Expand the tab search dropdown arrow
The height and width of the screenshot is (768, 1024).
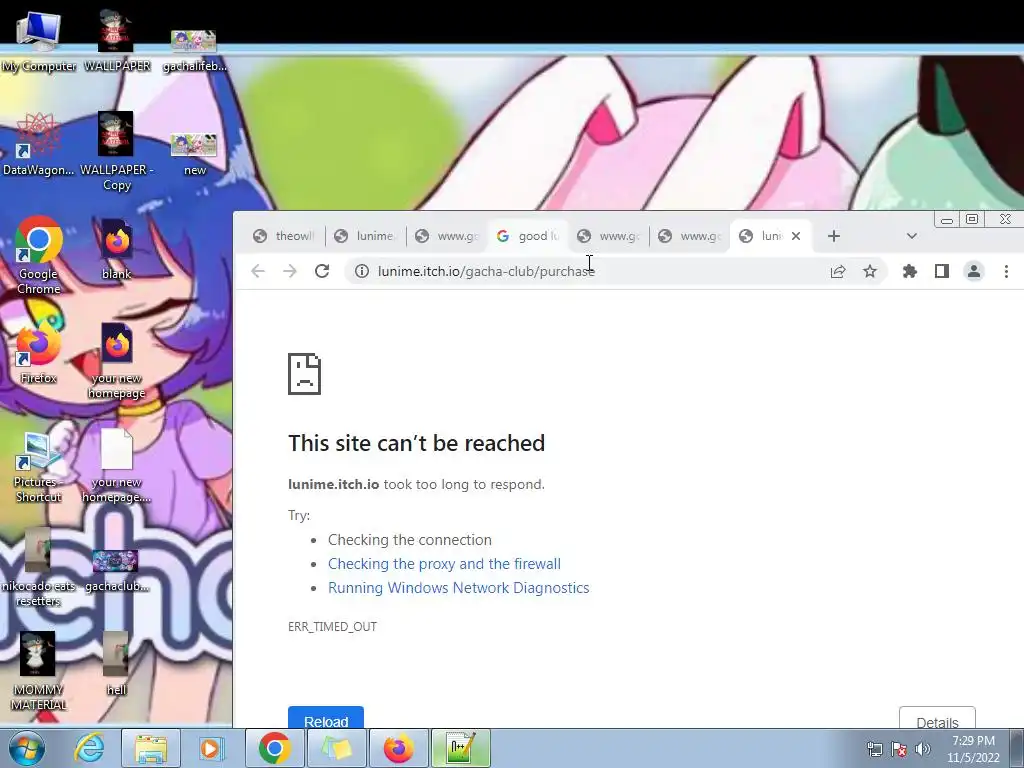(x=912, y=236)
